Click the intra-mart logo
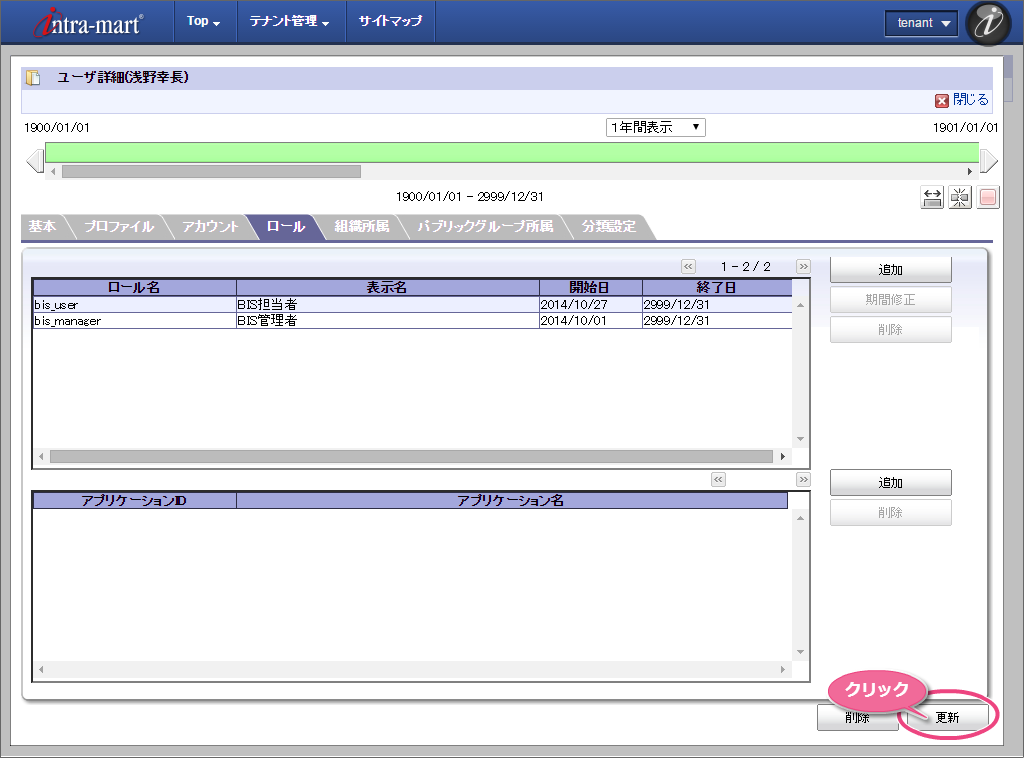The width and height of the screenshot is (1024, 758). (88, 24)
